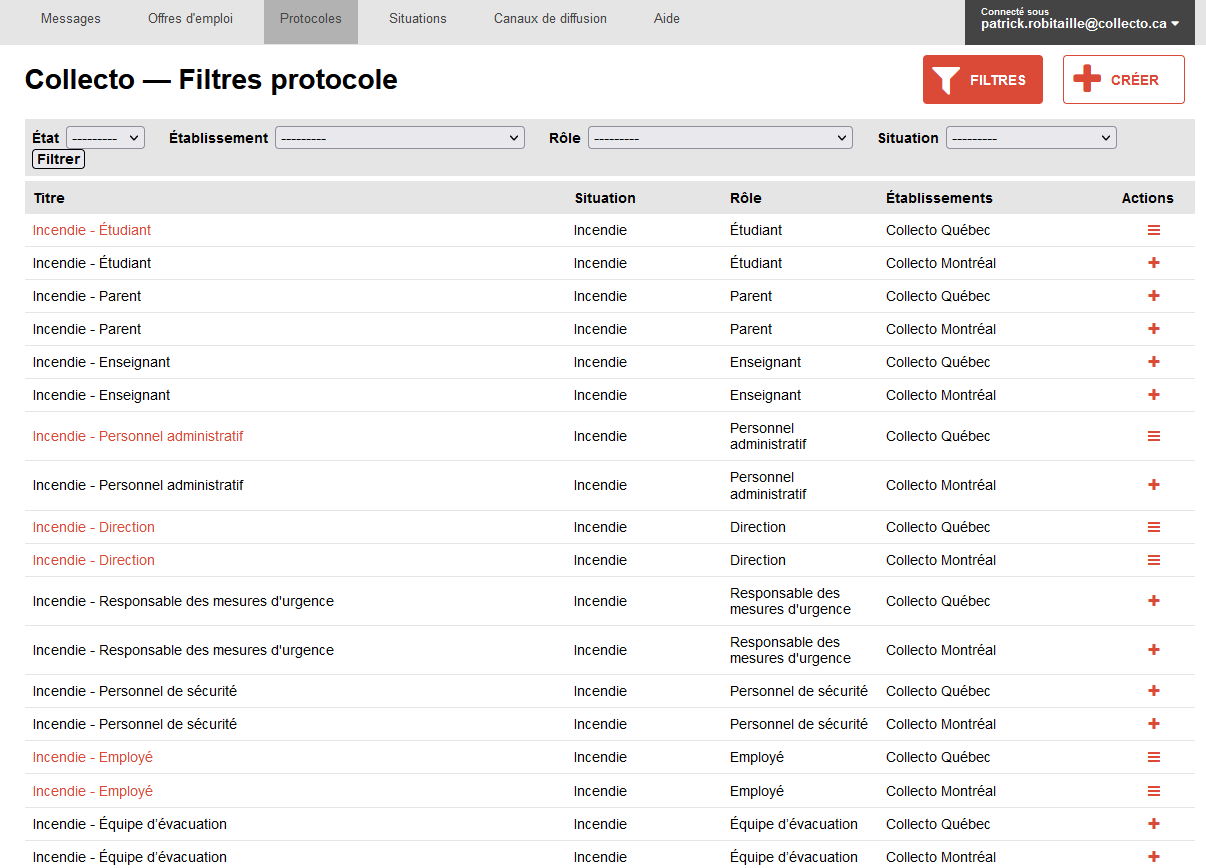1206x868 pixels.
Task: Click plus icon for Incendie - Enseignant Collecto Montréal
Action: click(x=1153, y=395)
